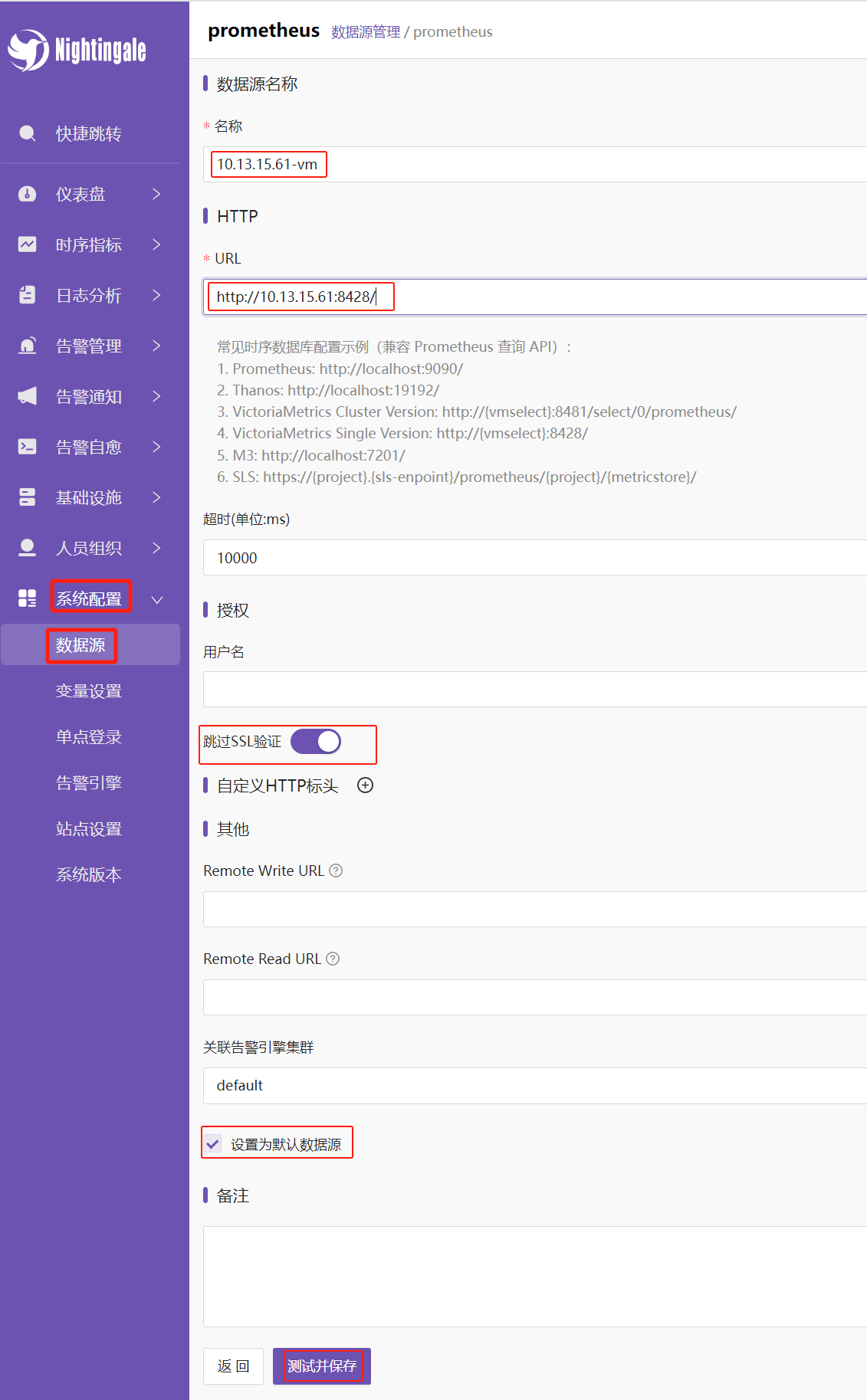Click the 数据源管理 breadcrumb link
The image size is (867, 1400).
[366, 31]
